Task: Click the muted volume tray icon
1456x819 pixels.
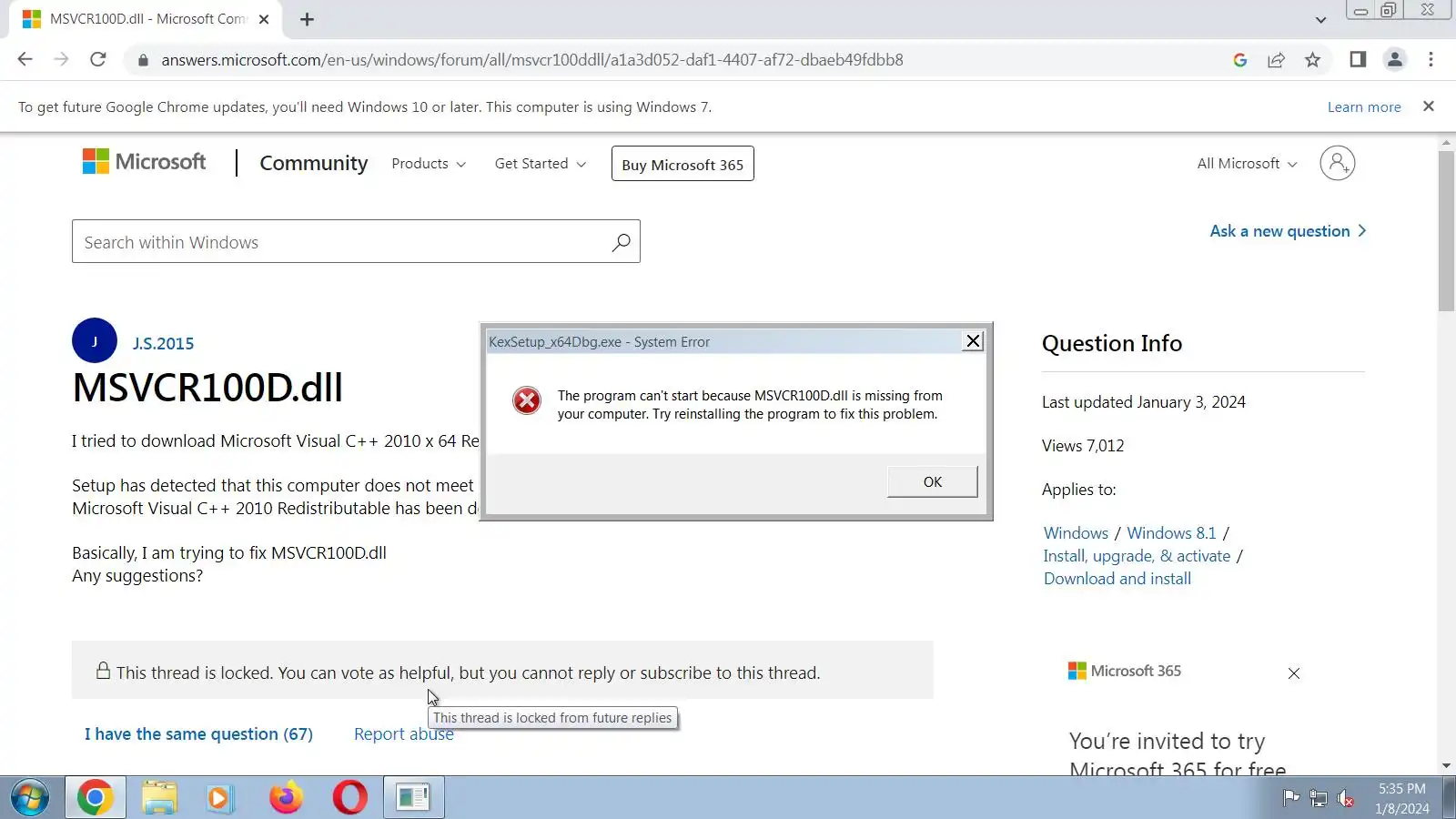Action: coord(1345,798)
